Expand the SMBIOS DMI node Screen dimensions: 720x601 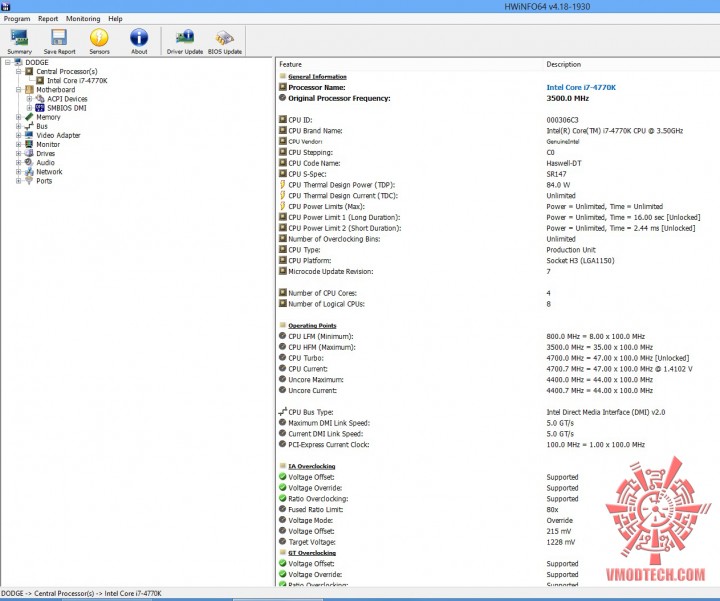[29, 108]
